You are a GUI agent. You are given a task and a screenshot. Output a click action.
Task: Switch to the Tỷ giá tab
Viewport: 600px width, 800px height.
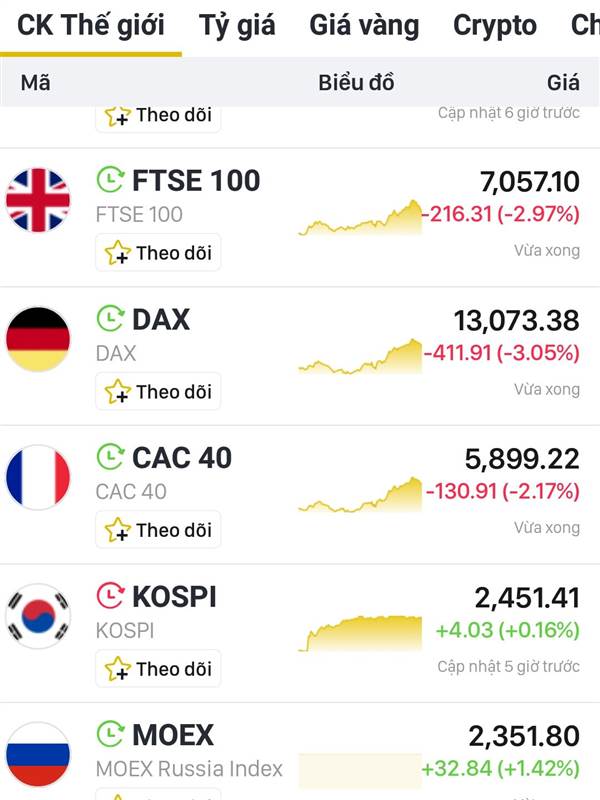click(x=237, y=26)
